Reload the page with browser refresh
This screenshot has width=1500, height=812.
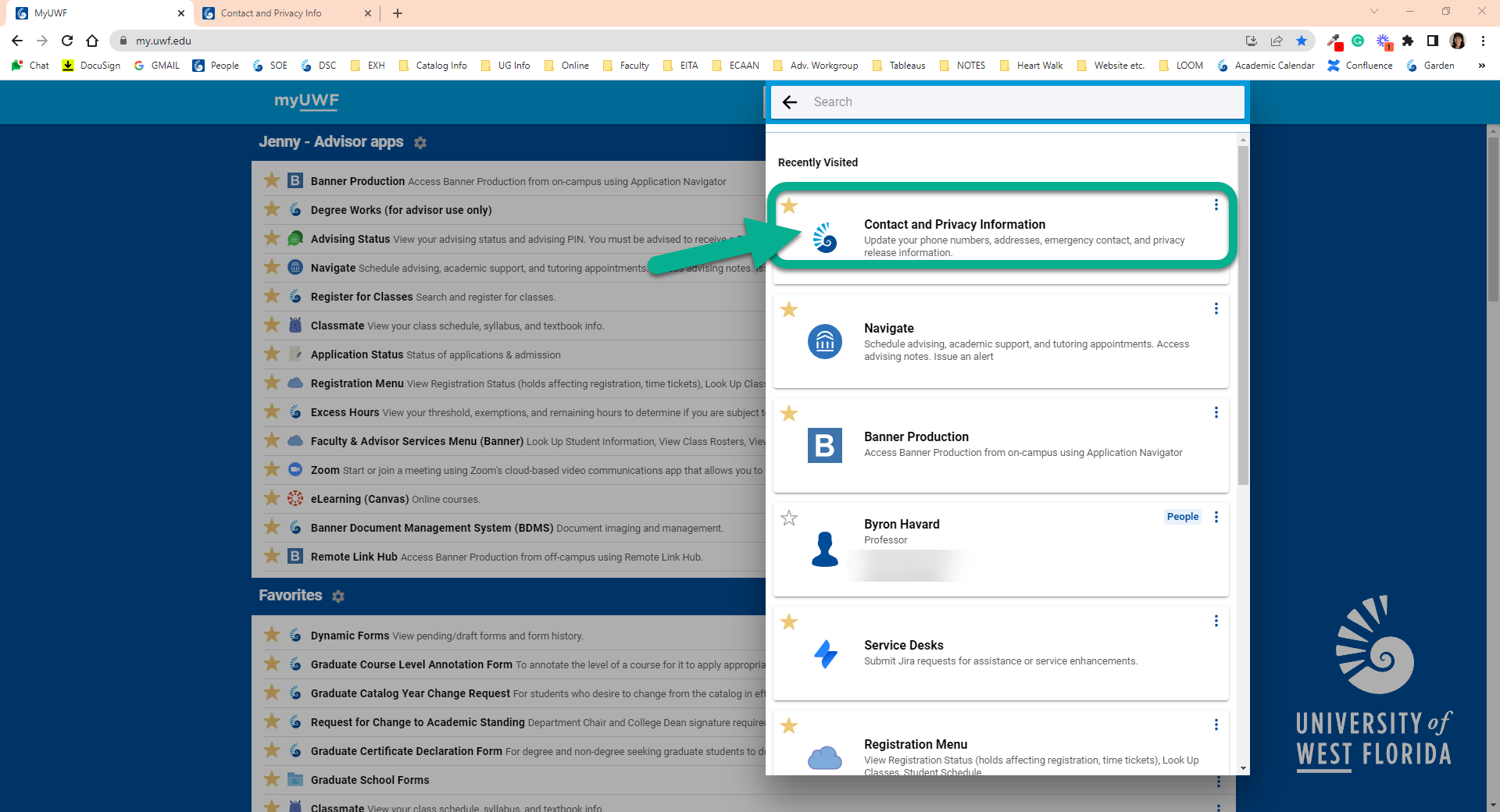(67, 41)
